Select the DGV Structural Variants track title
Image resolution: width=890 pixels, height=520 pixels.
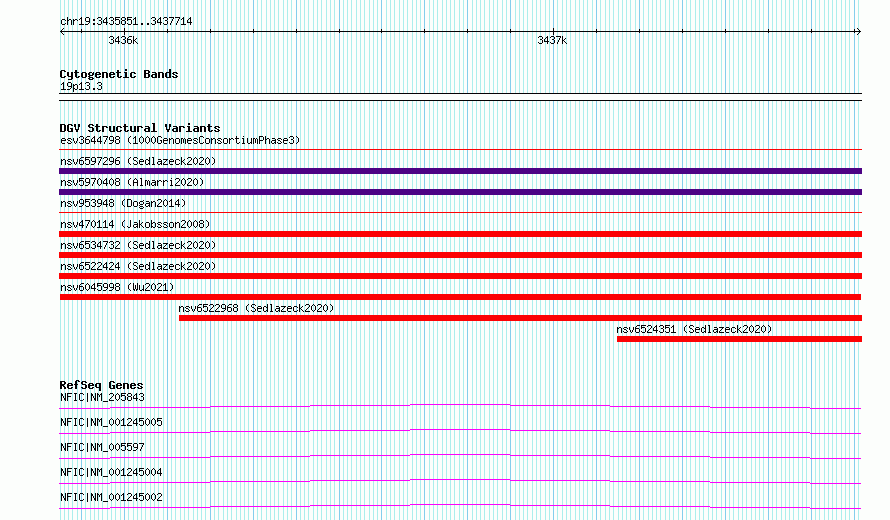[x=140, y=128]
